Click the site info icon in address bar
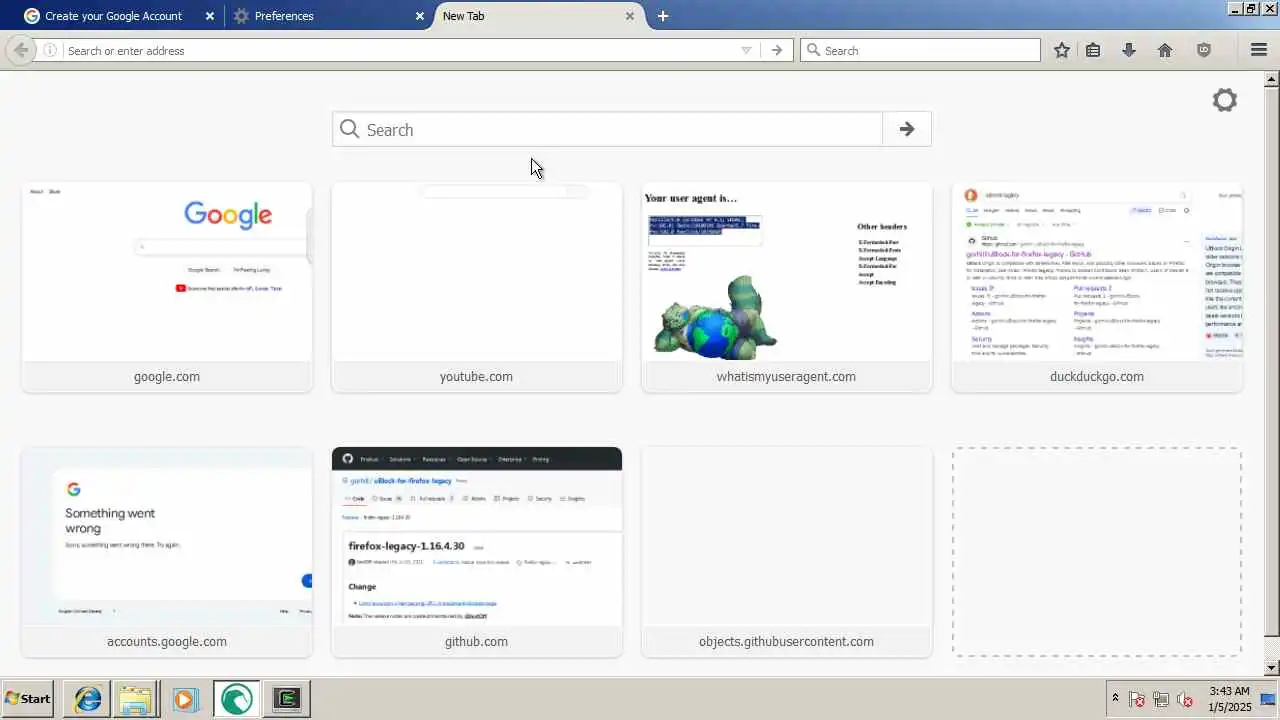The width and height of the screenshot is (1280, 720). (x=50, y=50)
